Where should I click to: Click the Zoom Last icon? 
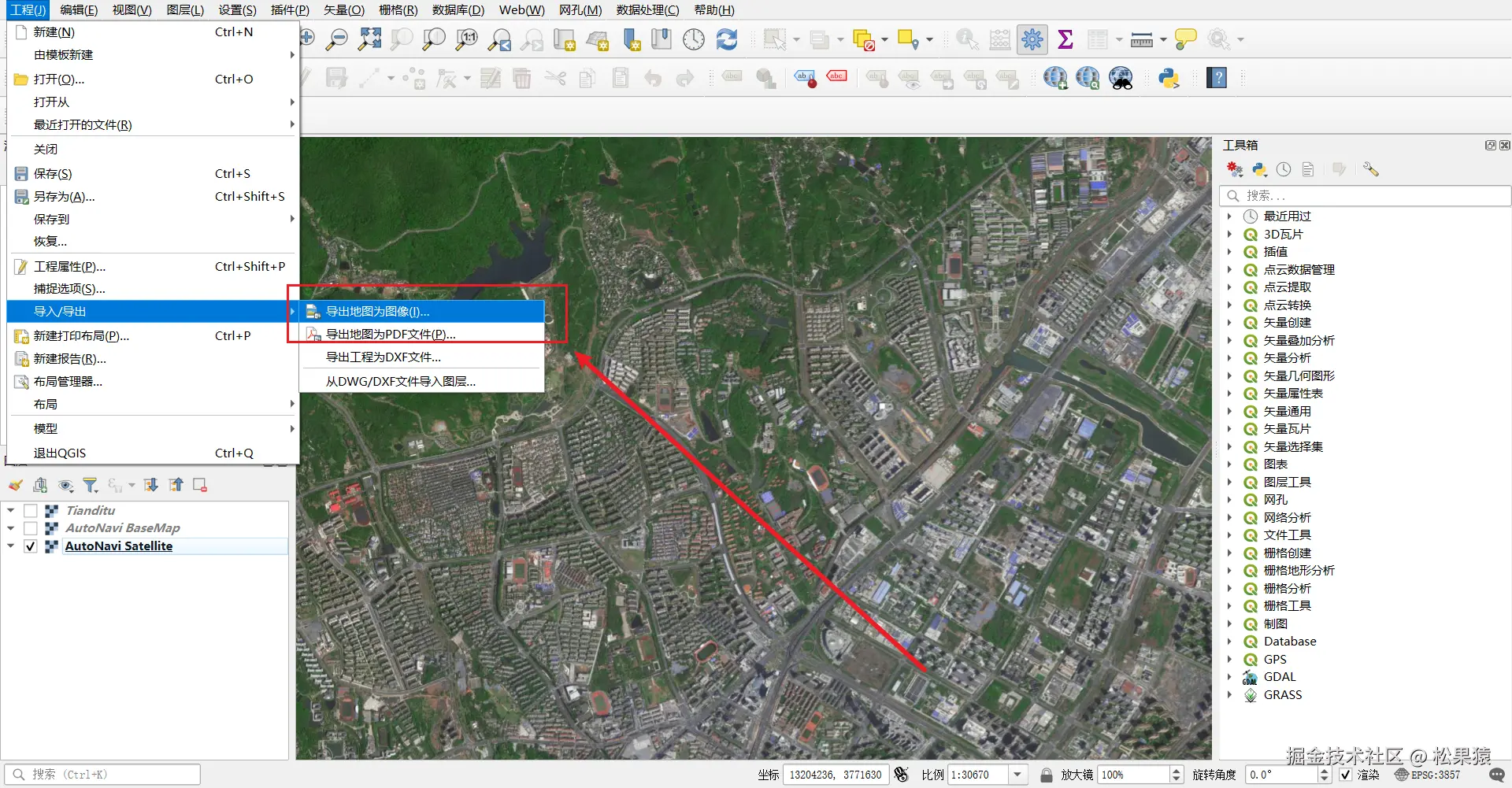coord(500,39)
